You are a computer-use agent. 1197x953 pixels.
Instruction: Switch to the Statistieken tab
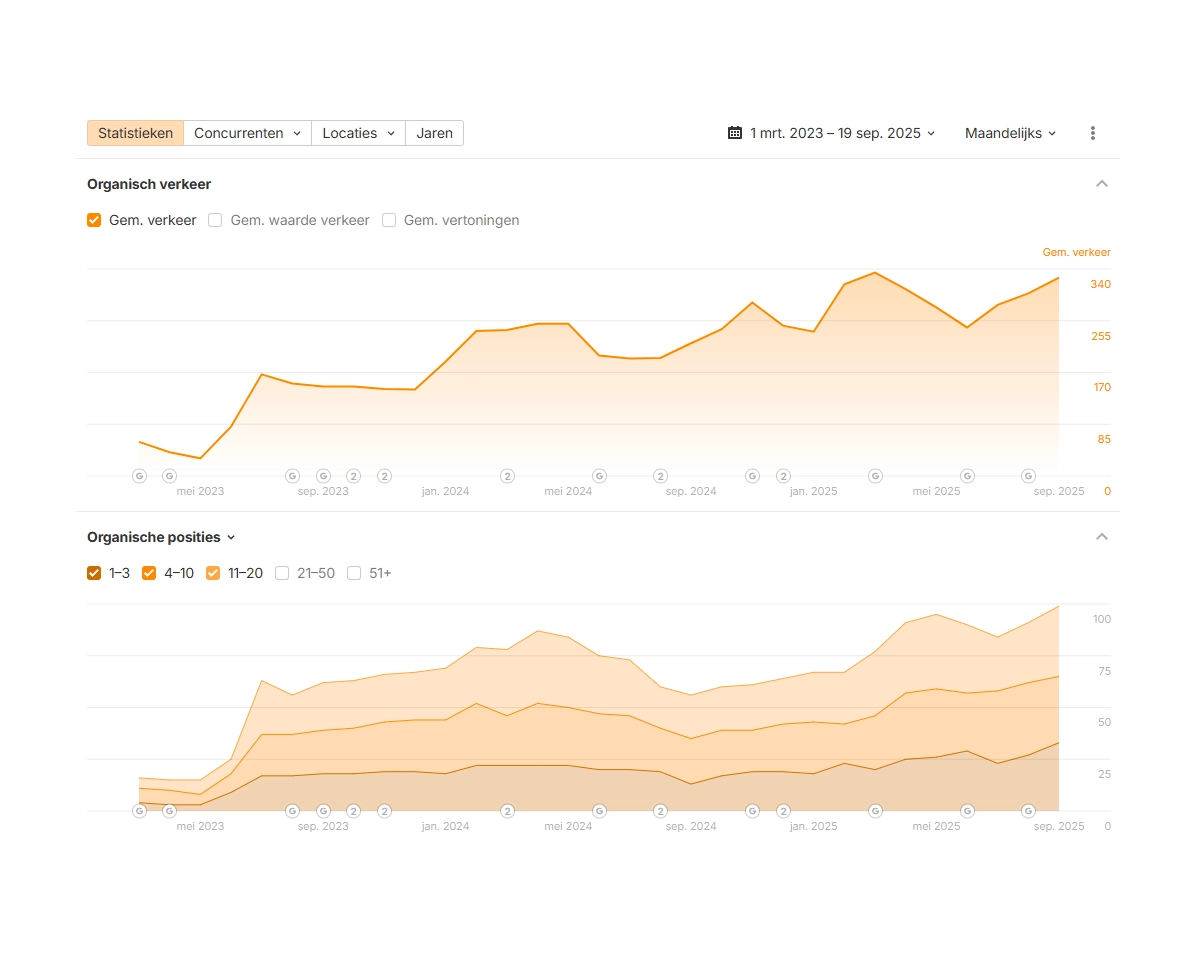135,133
